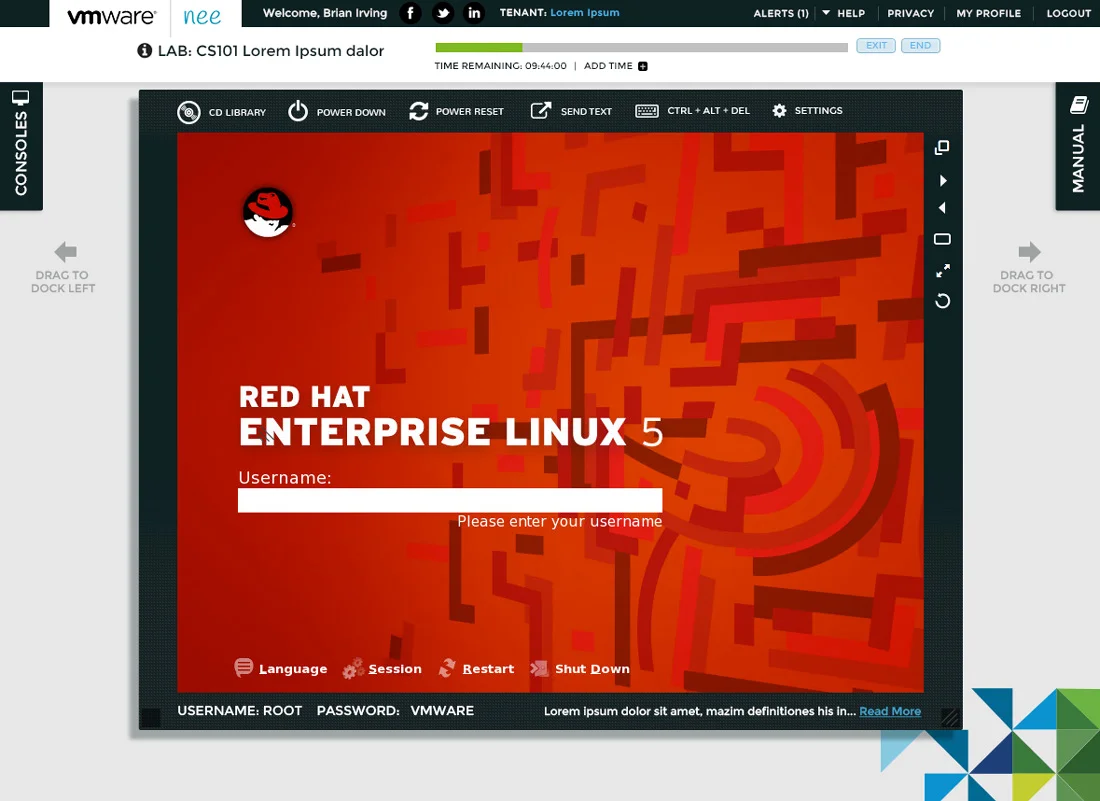Open the Send Text icon
Image resolution: width=1100 pixels, height=801 pixels.
(541, 110)
